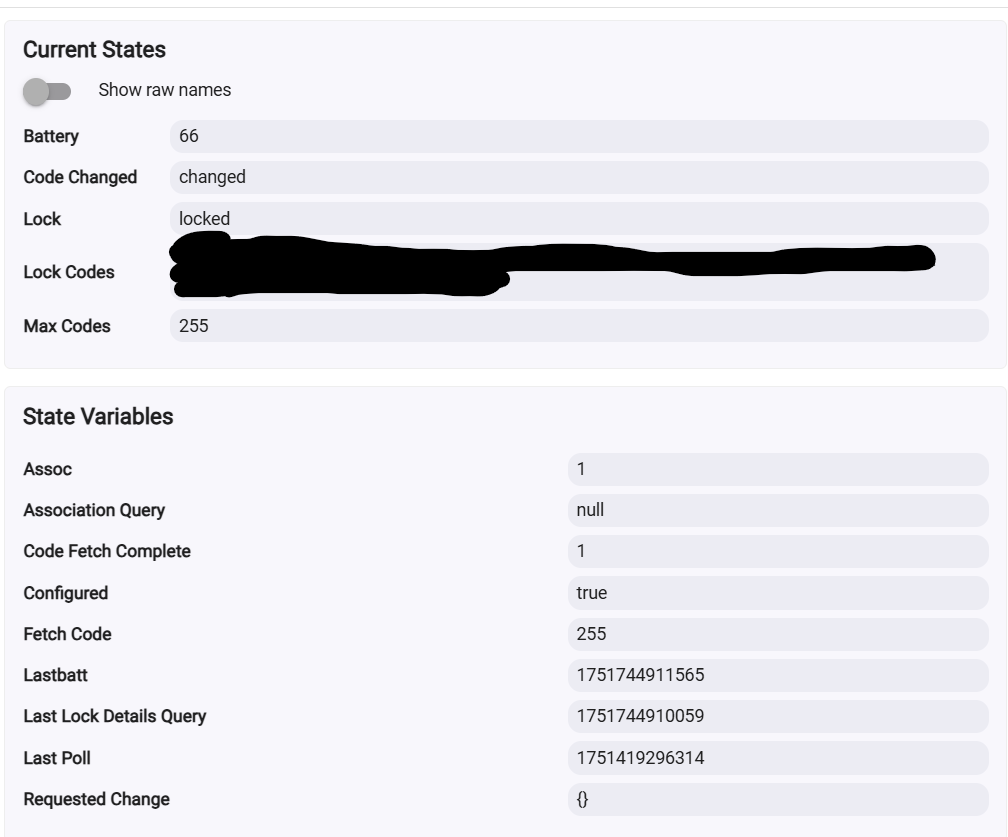Click the Requested Change empty braces field
1008x837 pixels.
pos(778,799)
